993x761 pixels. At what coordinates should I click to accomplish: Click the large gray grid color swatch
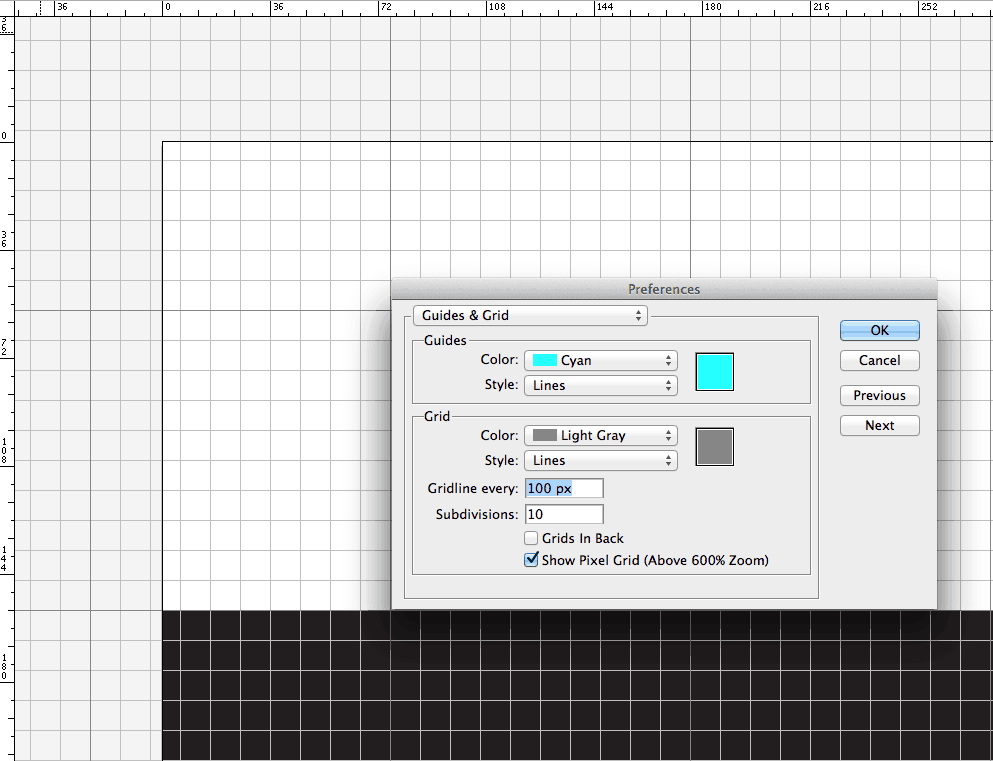[x=714, y=447]
